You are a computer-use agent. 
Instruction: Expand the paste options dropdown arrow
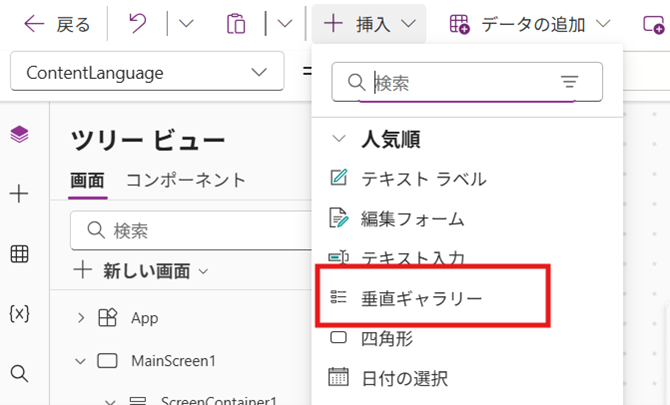point(285,23)
